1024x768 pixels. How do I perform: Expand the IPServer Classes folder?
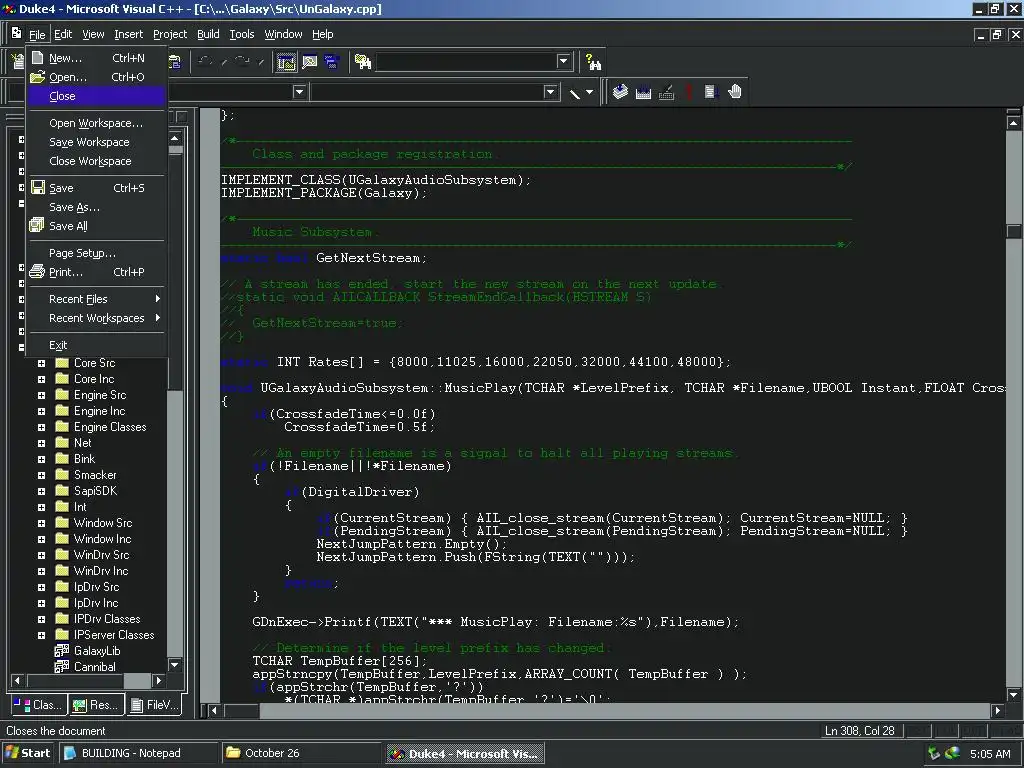click(41, 635)
